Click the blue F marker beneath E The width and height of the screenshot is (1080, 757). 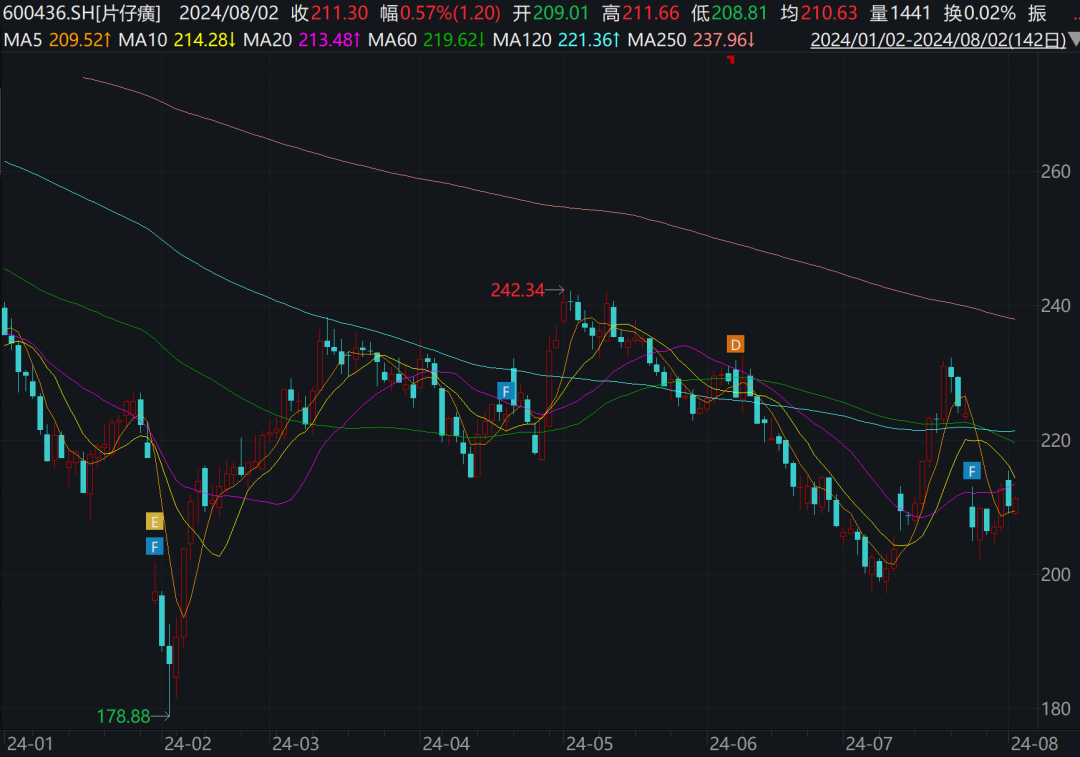[154, 546]
